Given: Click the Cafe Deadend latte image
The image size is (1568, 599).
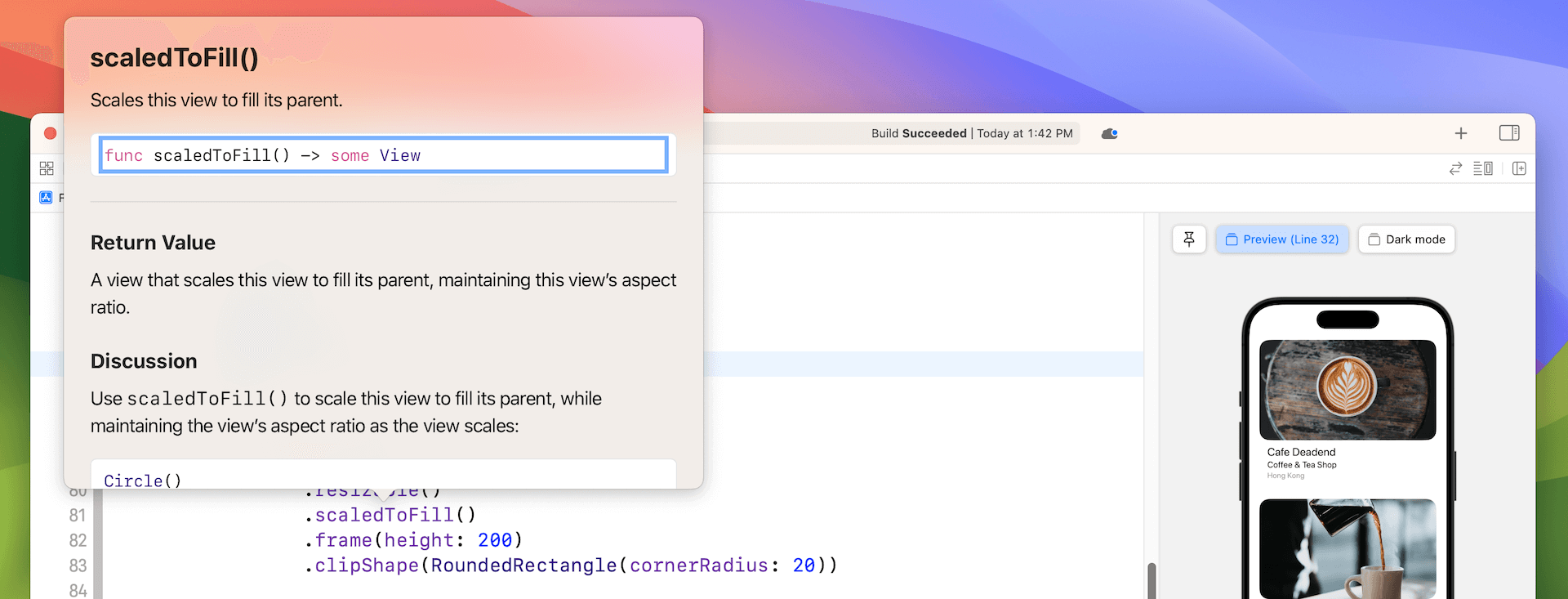Looking at the screenshot, I should pos(1347,389).
